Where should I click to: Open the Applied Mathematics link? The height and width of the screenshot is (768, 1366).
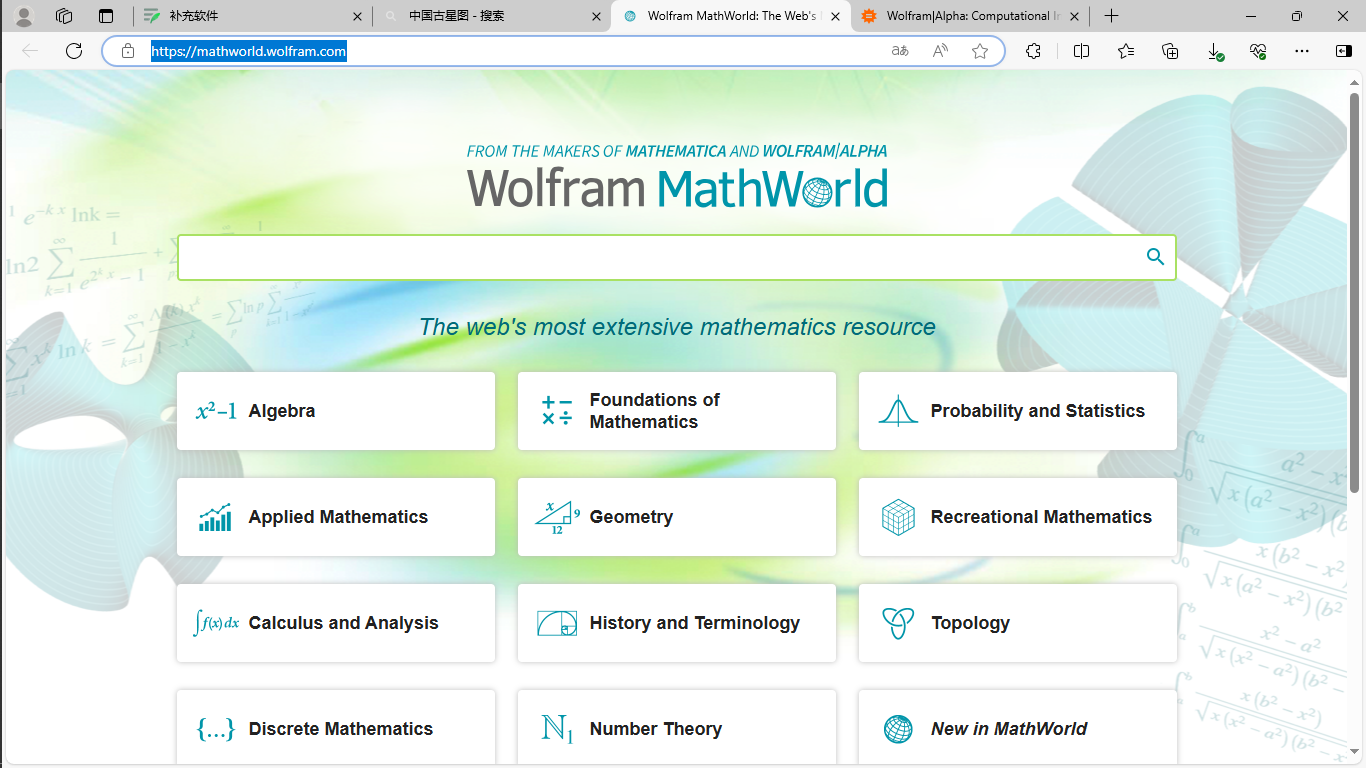point(338,517)
